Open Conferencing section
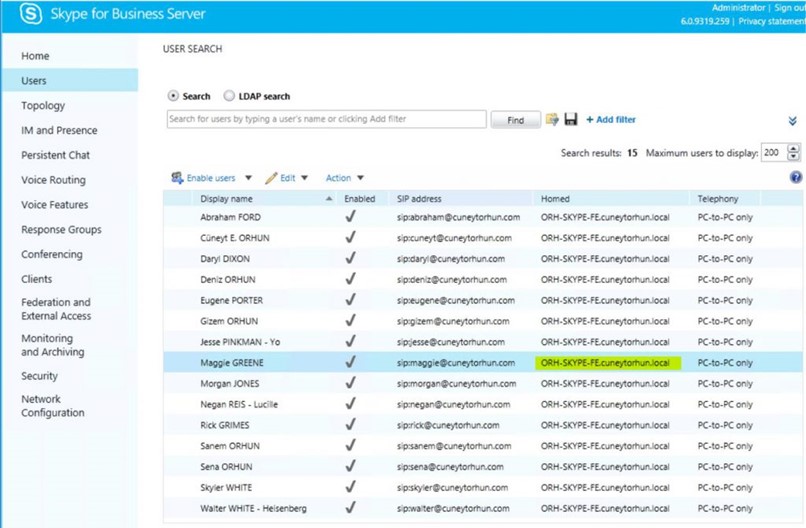This screenshot has width=806, height=528. (52, 254)
